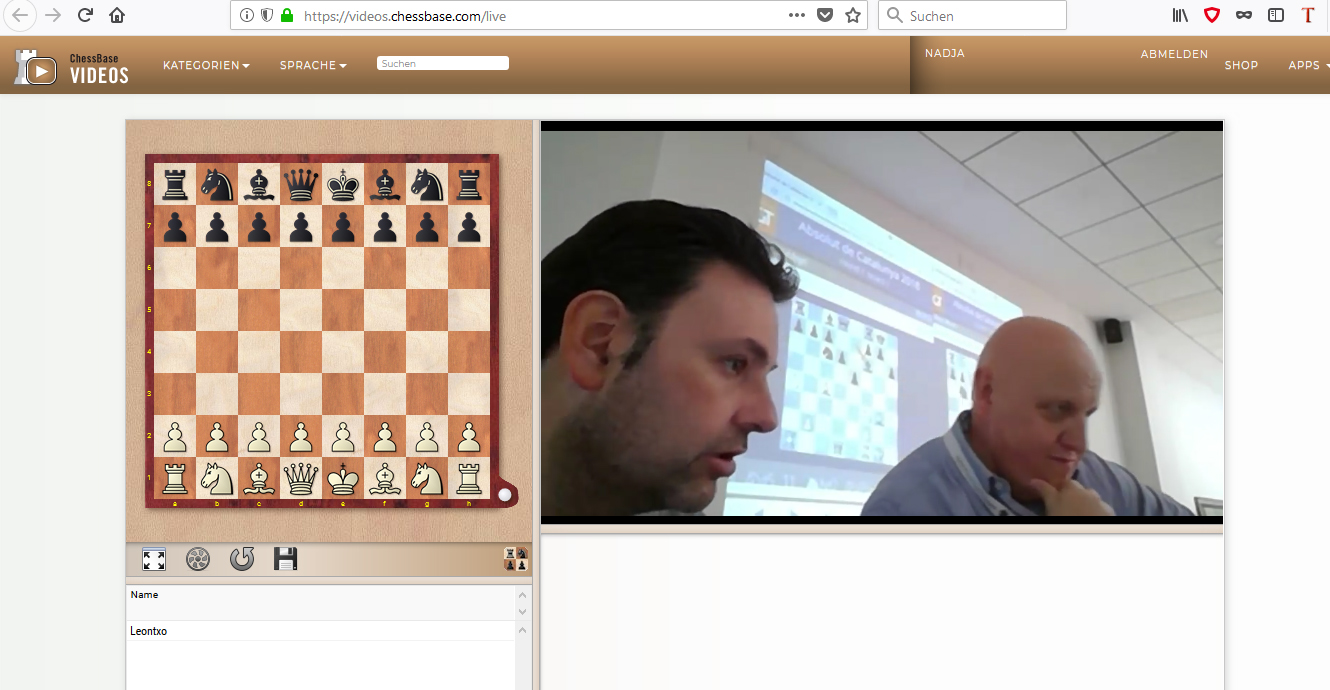The height and width of the screenshot is (690, 1330).
Task: Expand the APPS dropdown menu
Action: [x=1308, y=66]
